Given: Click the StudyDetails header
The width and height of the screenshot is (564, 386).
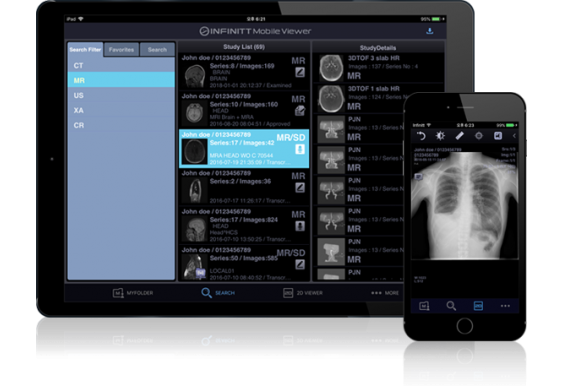Looking at the screenshot, I should point(378,48).
